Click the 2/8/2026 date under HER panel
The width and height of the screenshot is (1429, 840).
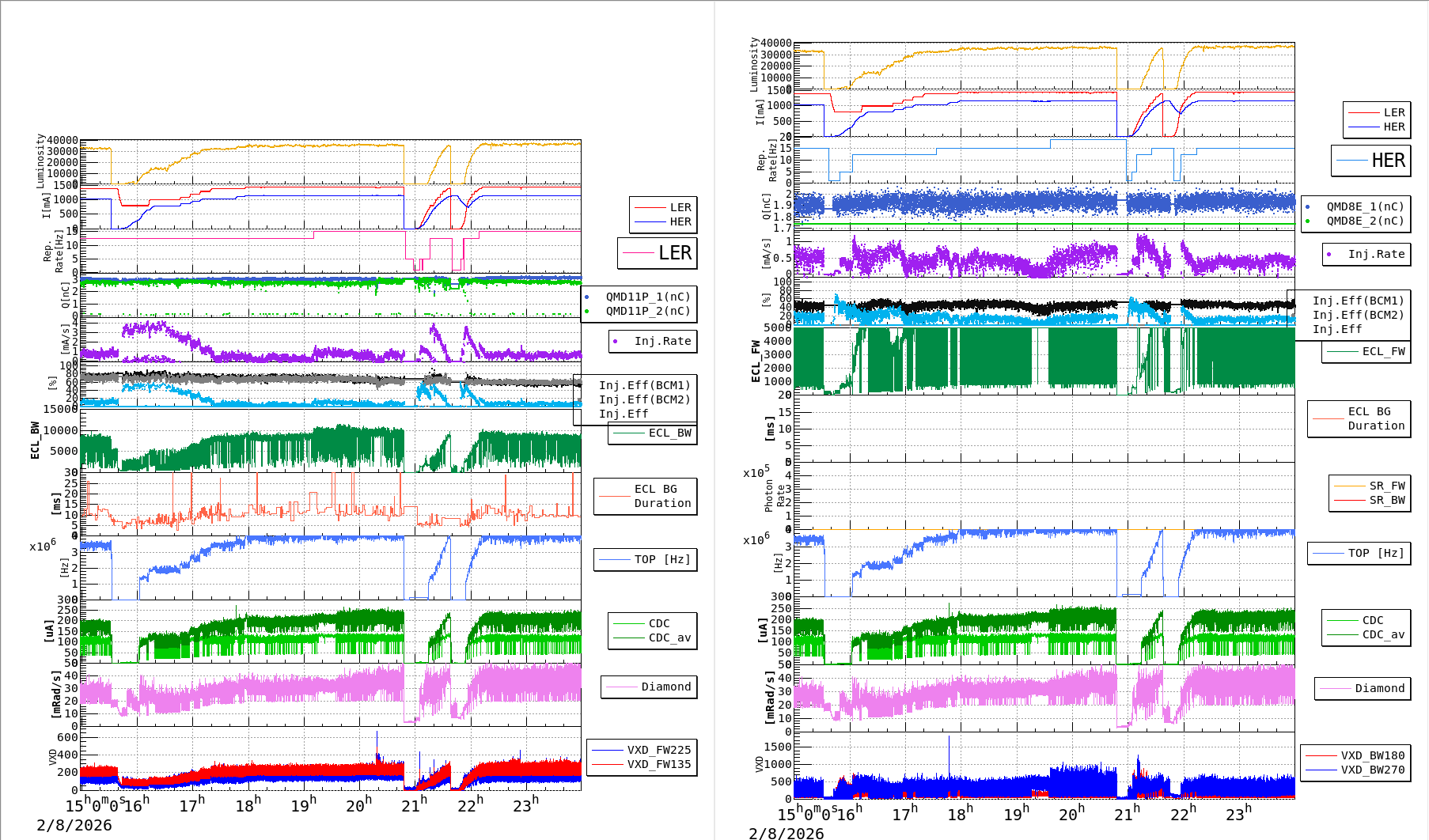click(786, 833)
